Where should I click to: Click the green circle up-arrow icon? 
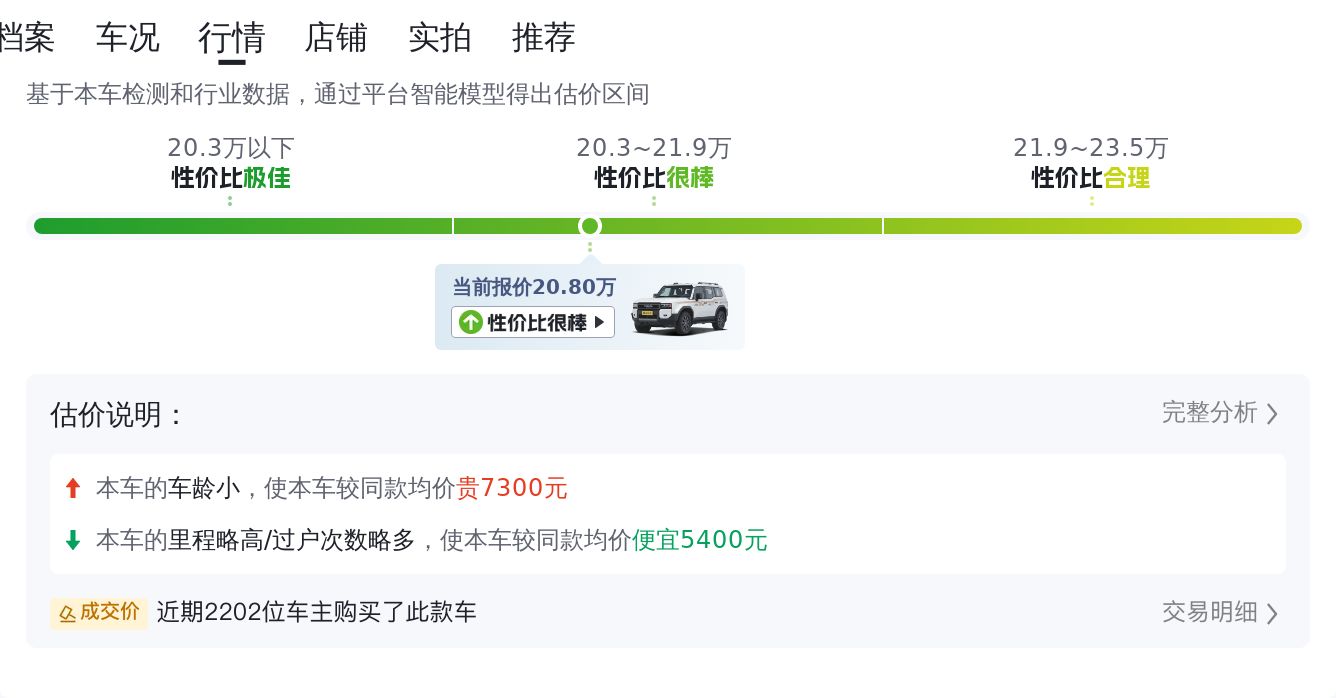point(471,322)
